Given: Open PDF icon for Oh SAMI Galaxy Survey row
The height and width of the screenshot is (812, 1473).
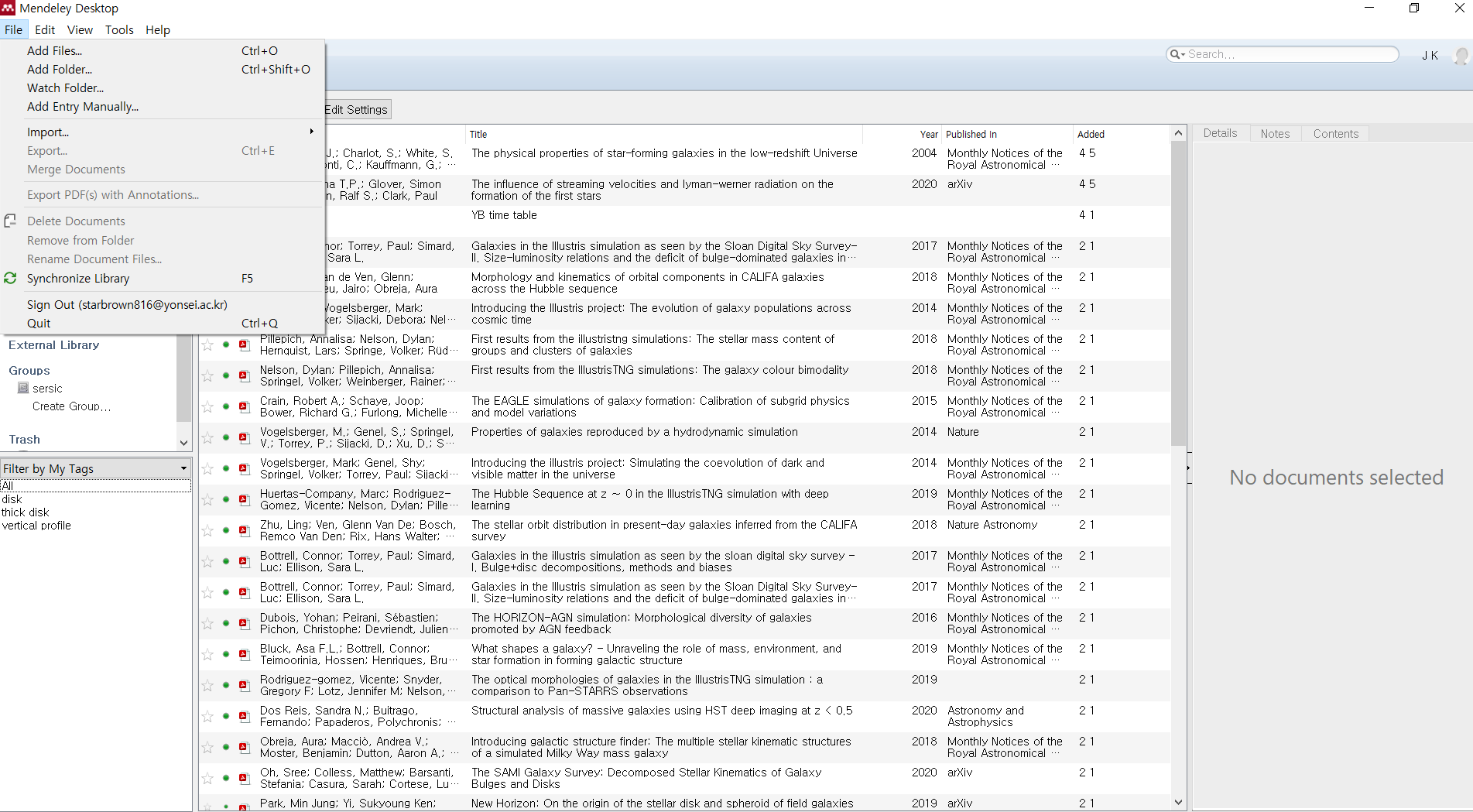Looking at the screenshot, I should pos(244,778).
